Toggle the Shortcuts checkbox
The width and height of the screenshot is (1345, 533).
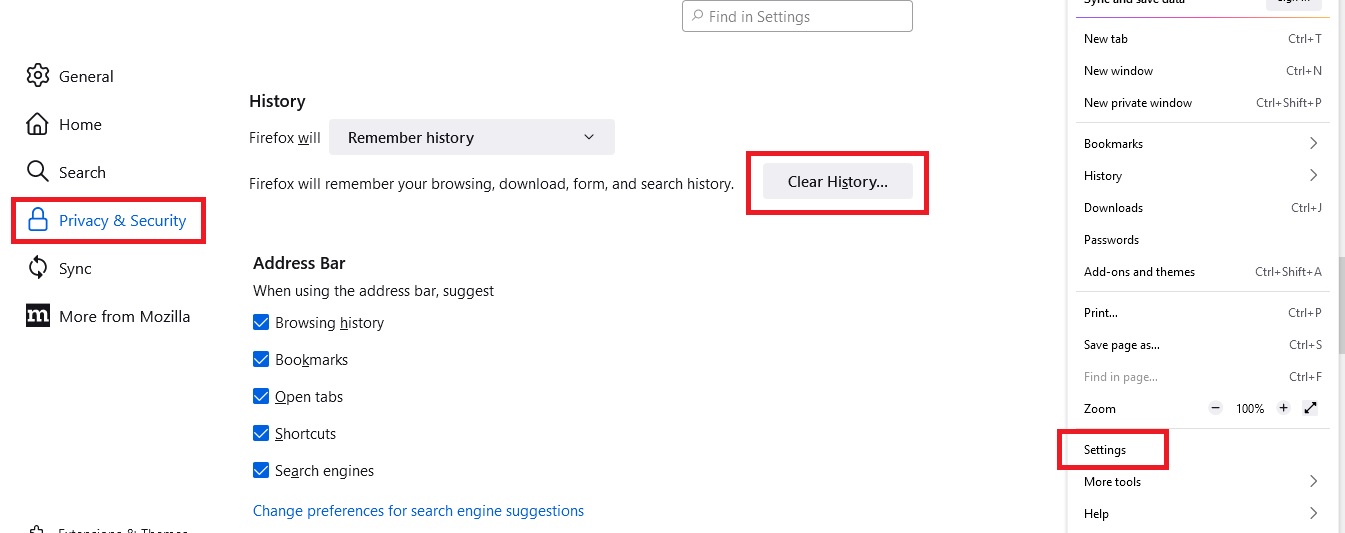click(x=261, y=433)
